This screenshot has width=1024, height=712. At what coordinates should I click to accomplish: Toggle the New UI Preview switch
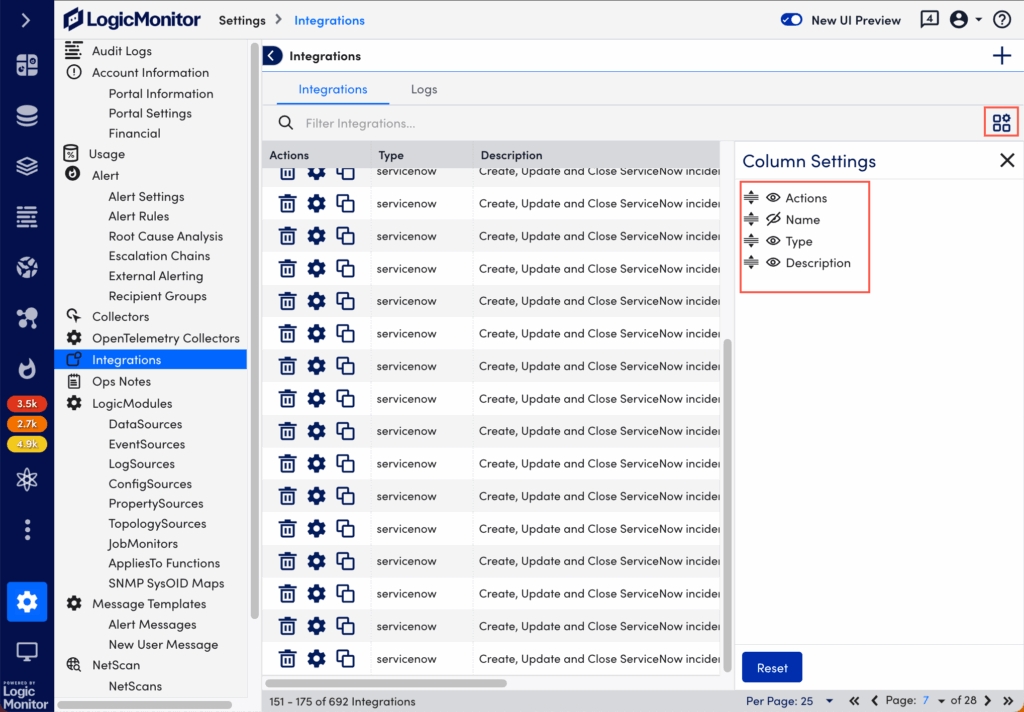(x=791, y=20)
